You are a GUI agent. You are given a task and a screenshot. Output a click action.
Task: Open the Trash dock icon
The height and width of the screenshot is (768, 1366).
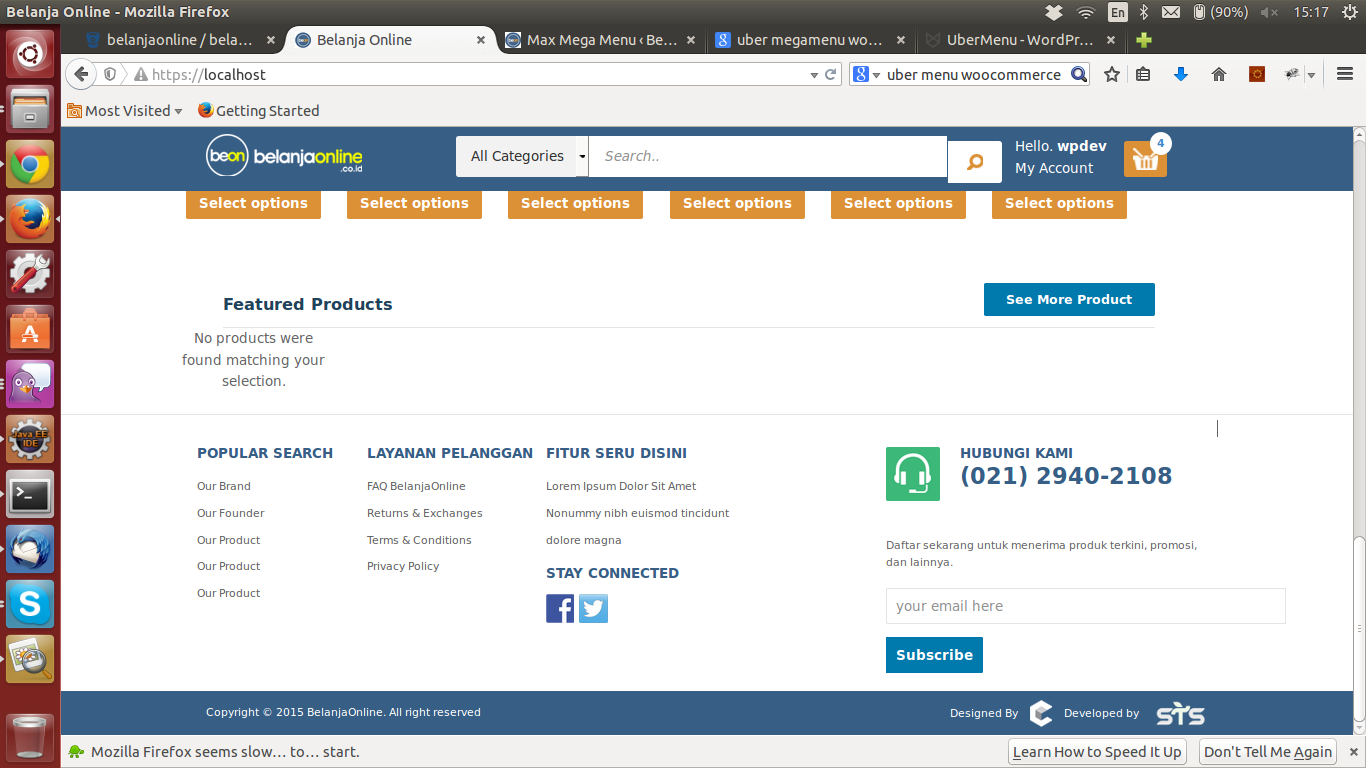30,736
